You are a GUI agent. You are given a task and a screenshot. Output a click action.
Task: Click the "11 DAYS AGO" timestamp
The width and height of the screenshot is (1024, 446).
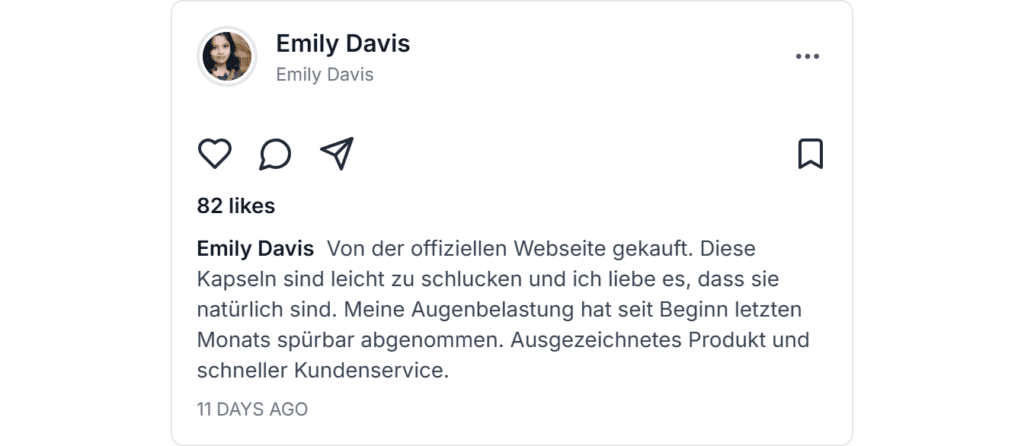[x=252, y=409]
